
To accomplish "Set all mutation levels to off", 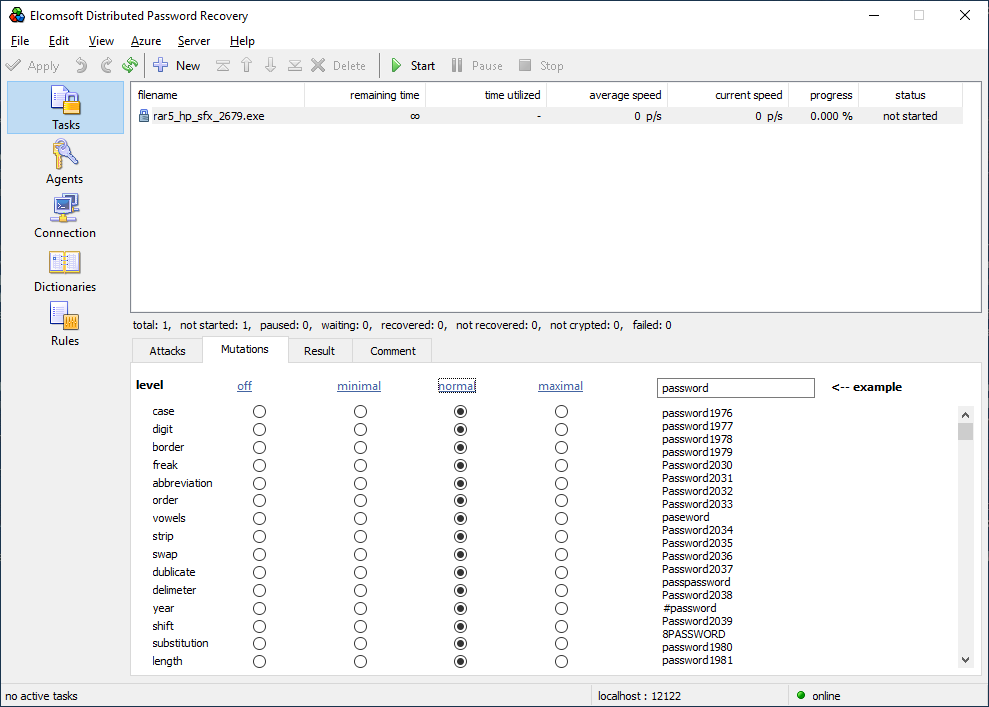I will click(x=244, y=386).
